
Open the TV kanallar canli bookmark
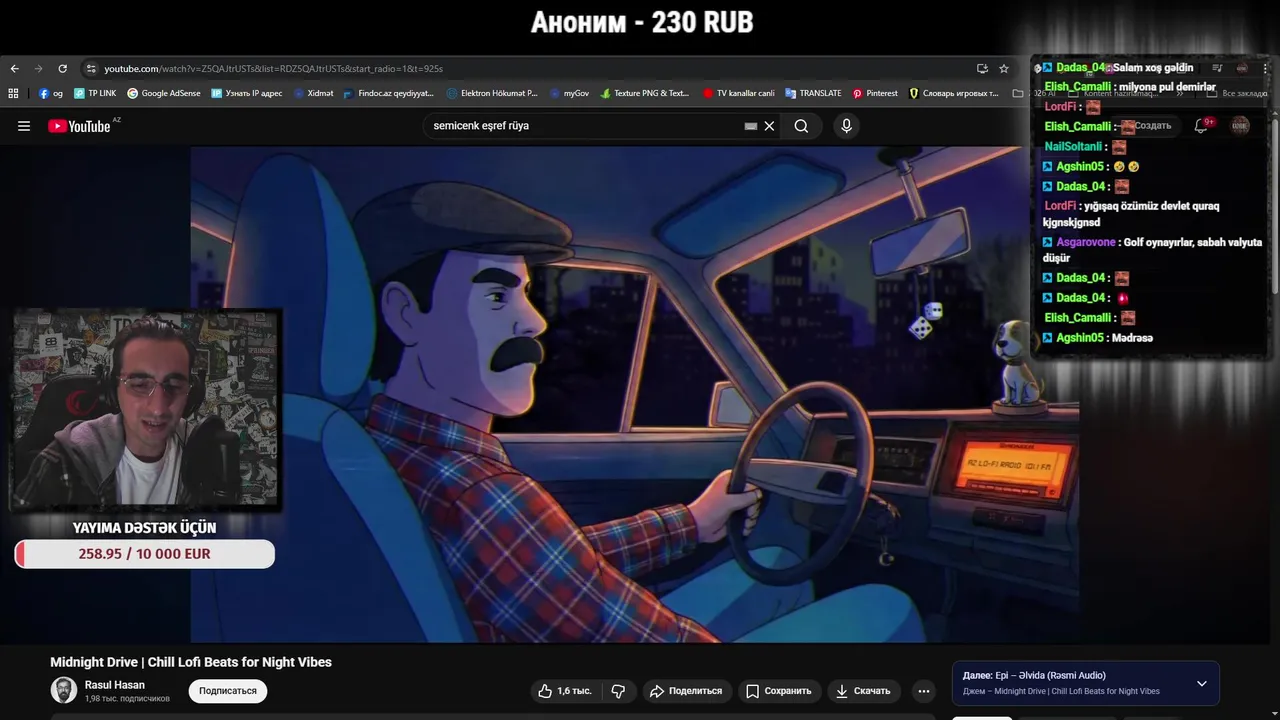click(x=738, y=93)
